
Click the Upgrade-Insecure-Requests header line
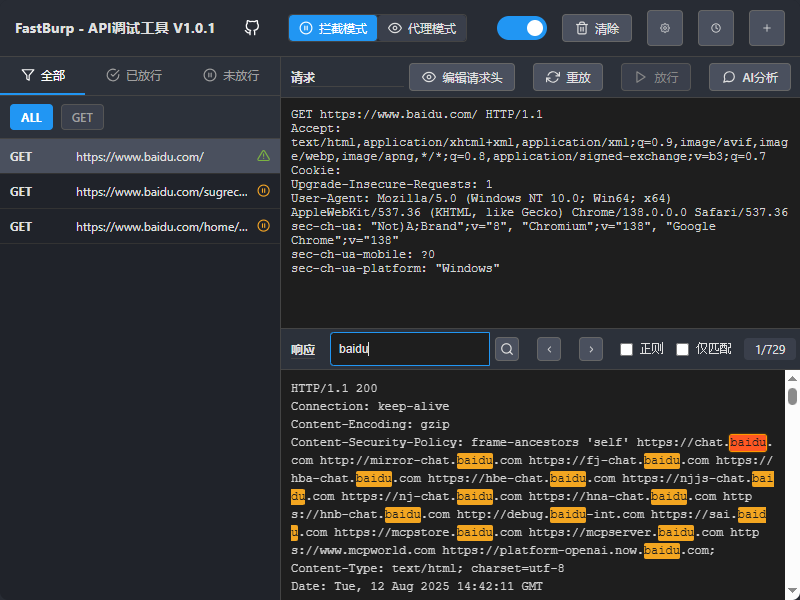tap(391, 184)
